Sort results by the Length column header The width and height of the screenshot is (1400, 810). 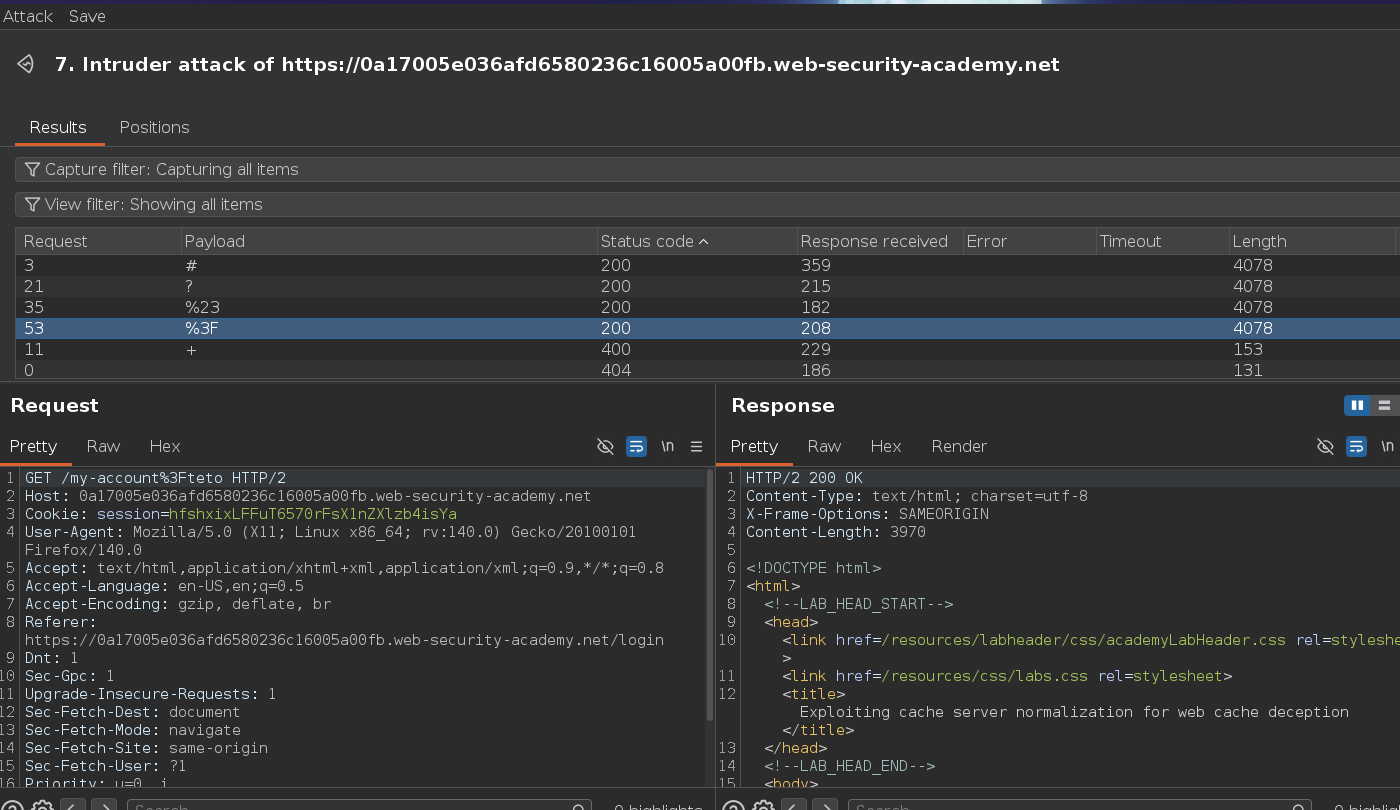pyautogui.click(x=1312, y=241)
